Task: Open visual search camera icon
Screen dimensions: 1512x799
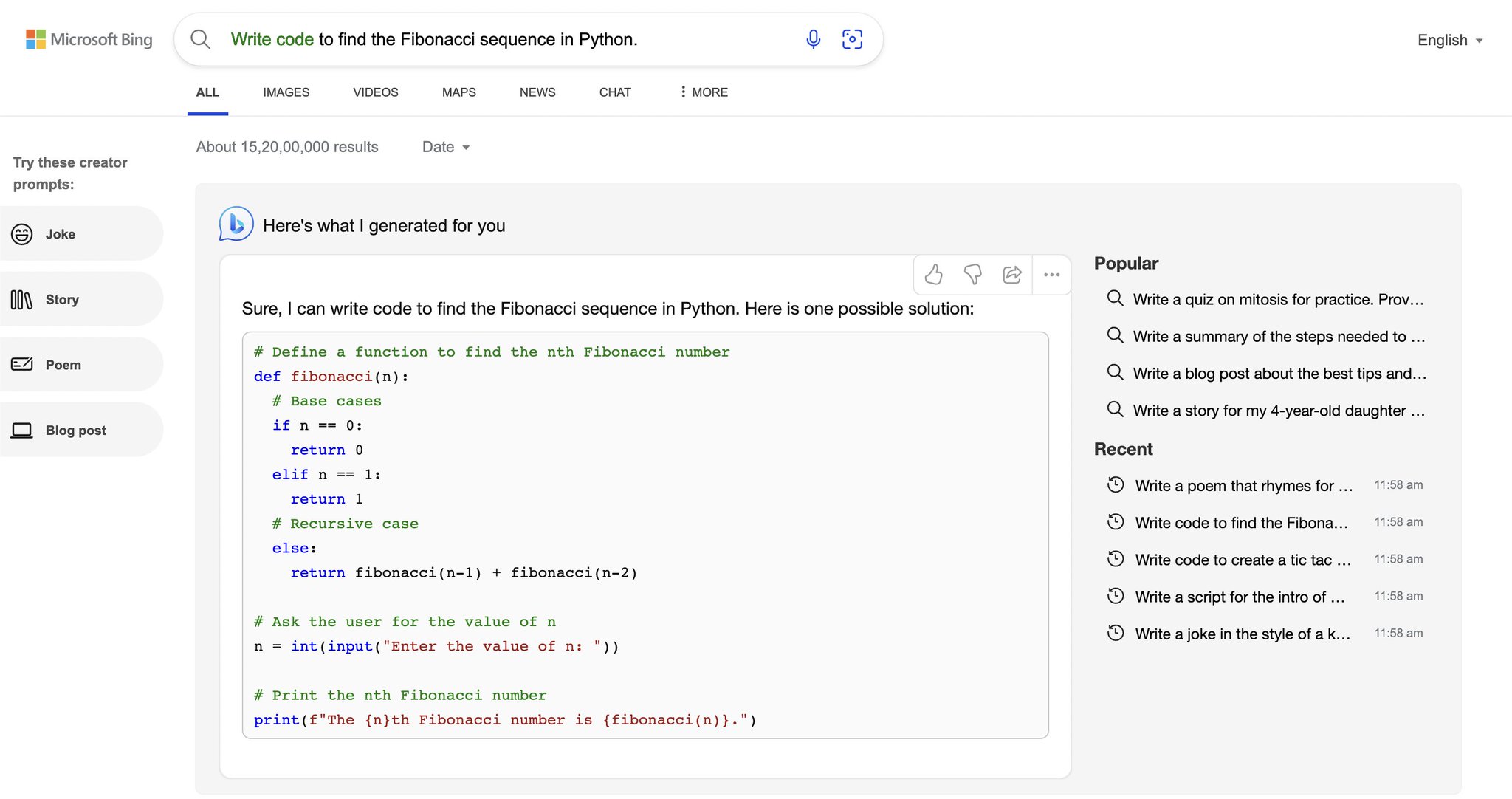Action: pos(852,39)
